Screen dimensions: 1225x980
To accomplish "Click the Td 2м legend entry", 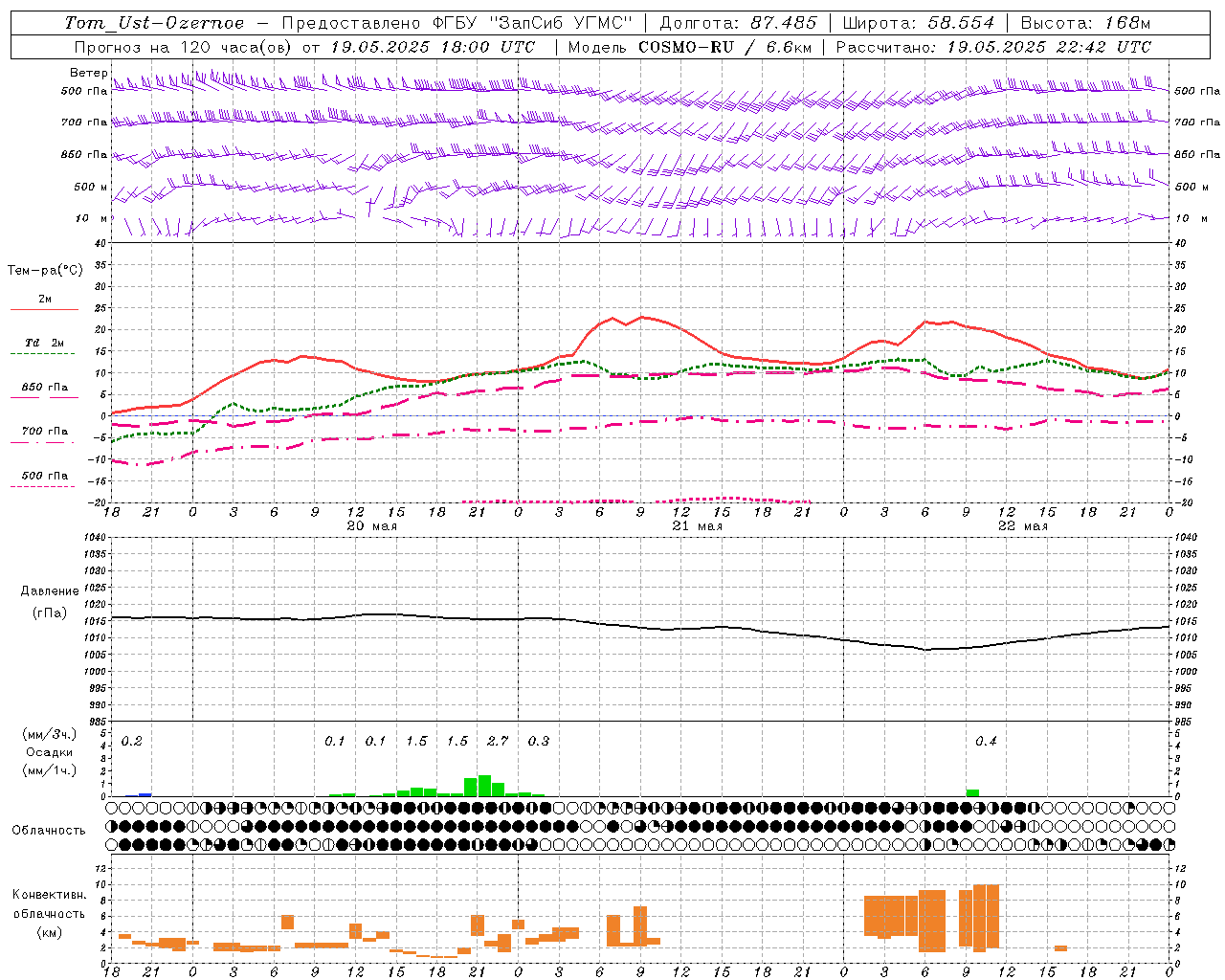I will tap(44, 343).
